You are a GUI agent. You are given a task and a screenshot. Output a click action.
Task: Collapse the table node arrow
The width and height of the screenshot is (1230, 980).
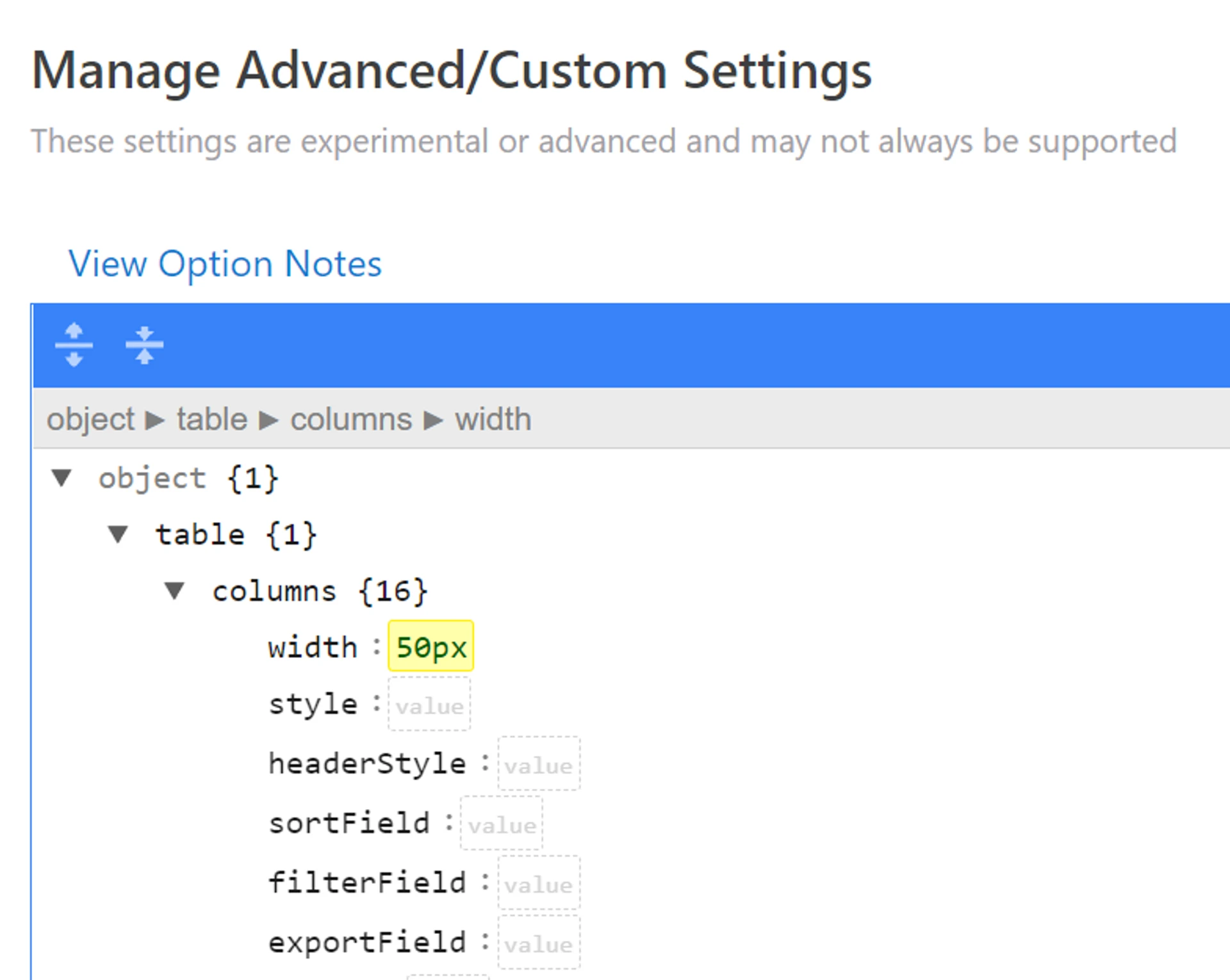pyautogui.click(x=118, y=534)
